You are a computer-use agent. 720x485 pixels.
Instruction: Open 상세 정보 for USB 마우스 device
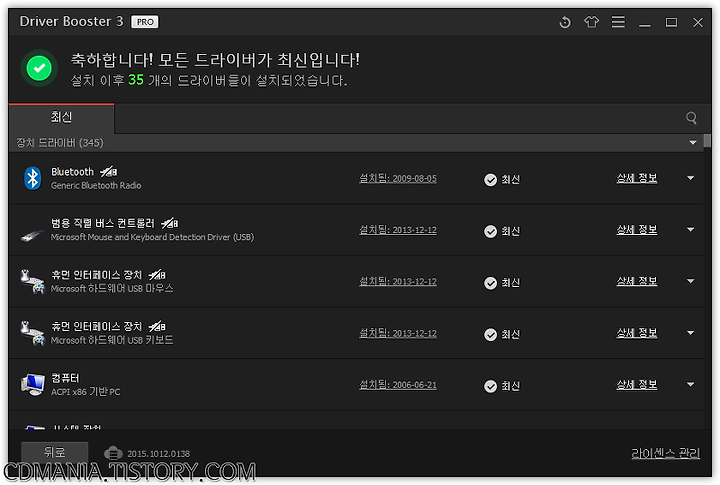[x=636, y=281]
